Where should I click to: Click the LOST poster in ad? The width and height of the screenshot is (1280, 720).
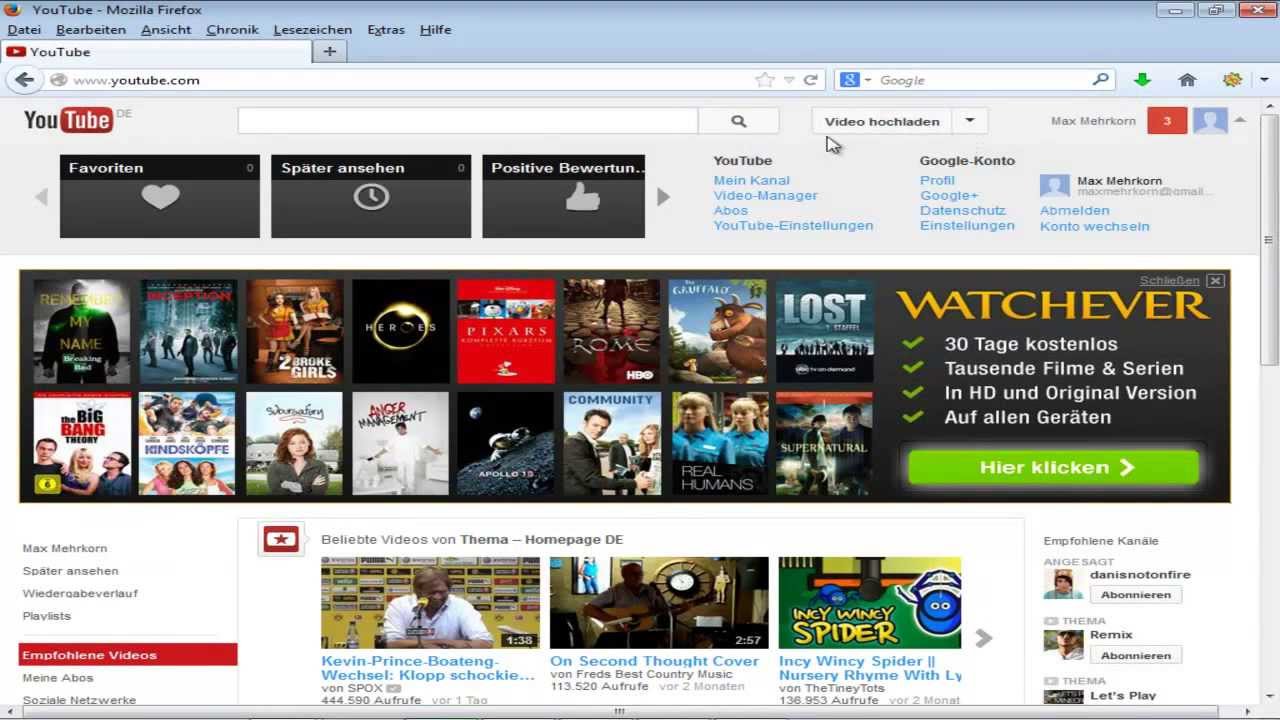point(824,331)
